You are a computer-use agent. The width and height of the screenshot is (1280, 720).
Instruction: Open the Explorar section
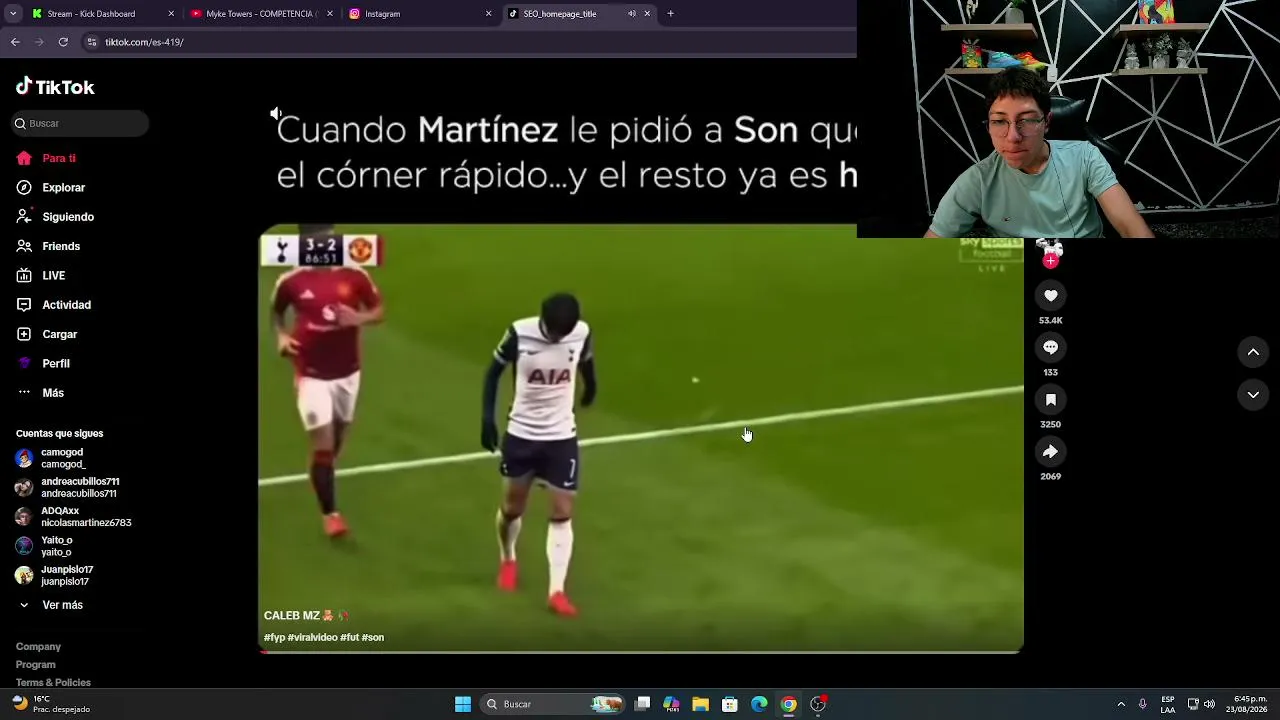pyautogui.click(x=51, y=187)
